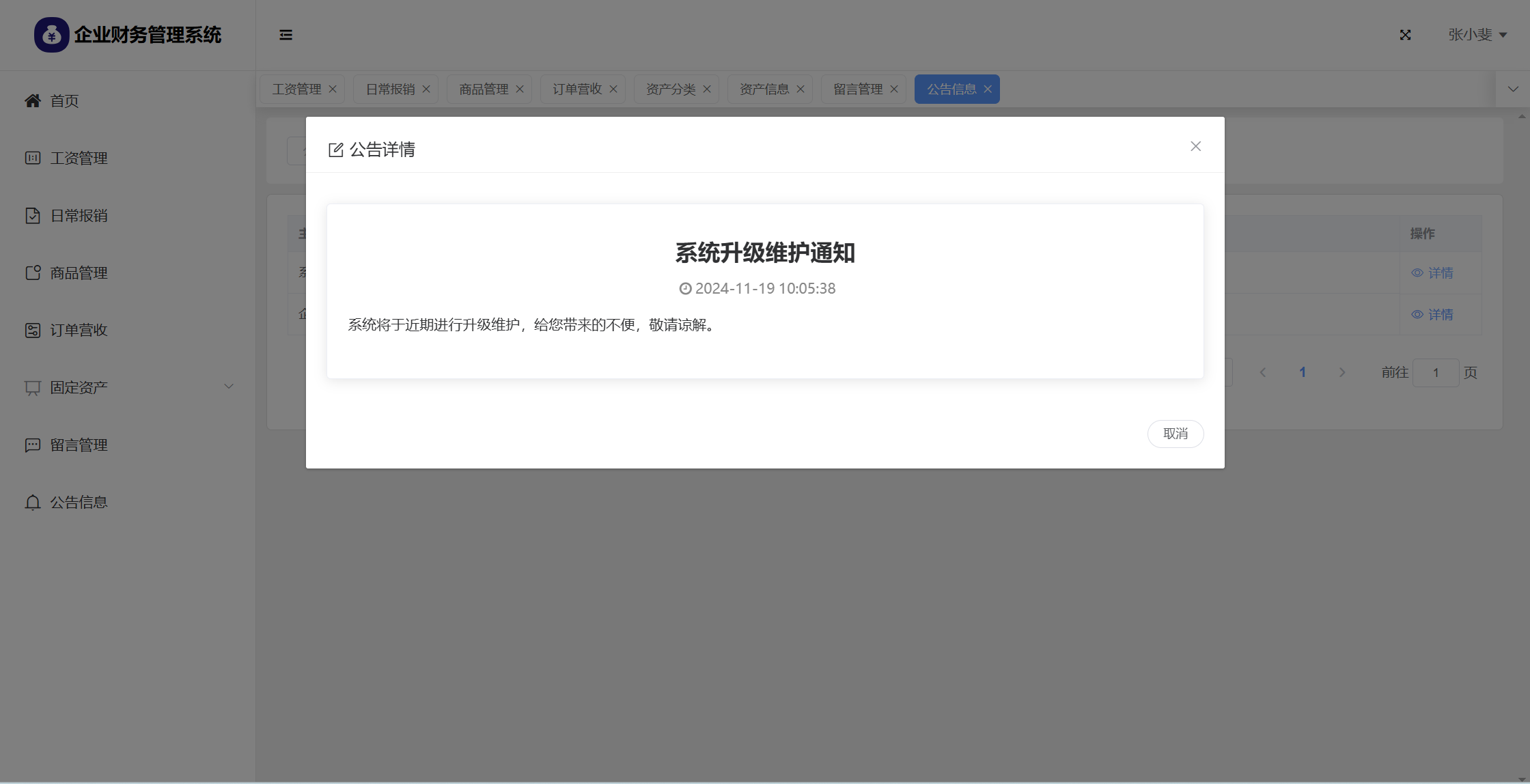Image resolution: width=1530 pixels, height=784 pixels.
Task: Click the 日常报销 document icon
Action: (x=32, y=216)
